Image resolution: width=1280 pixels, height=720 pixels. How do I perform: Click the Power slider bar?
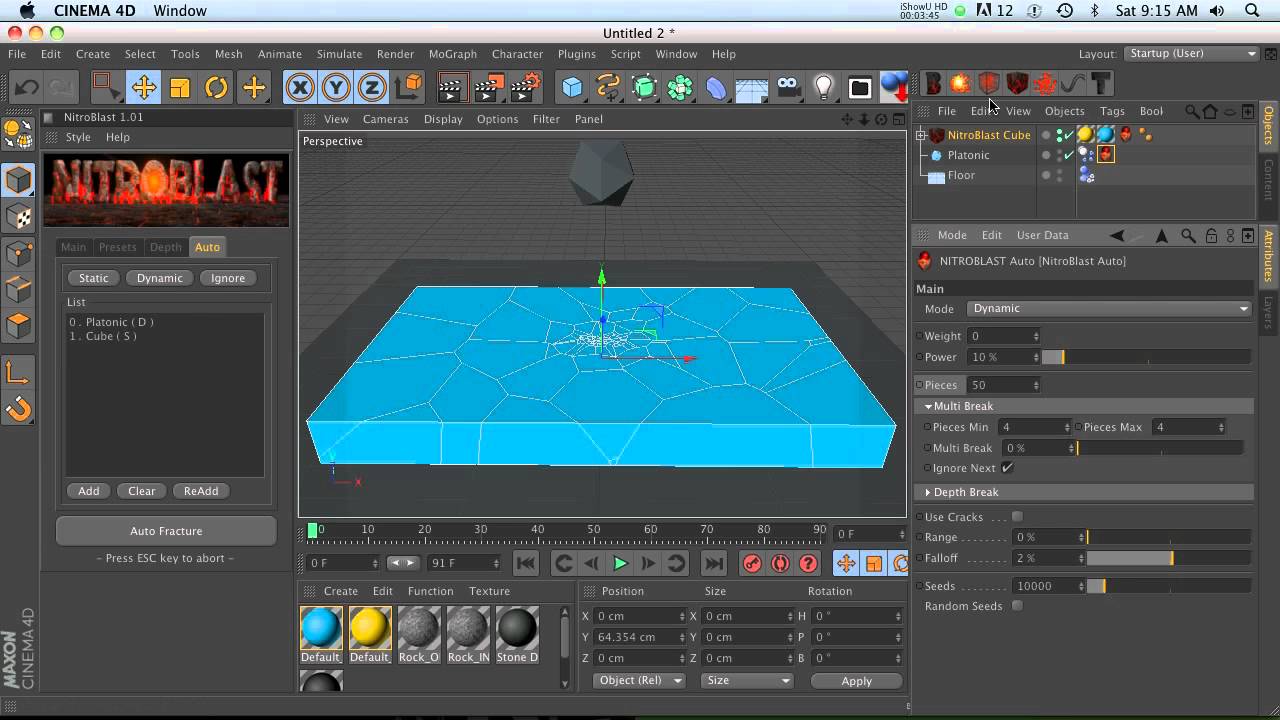(1146, 357)
